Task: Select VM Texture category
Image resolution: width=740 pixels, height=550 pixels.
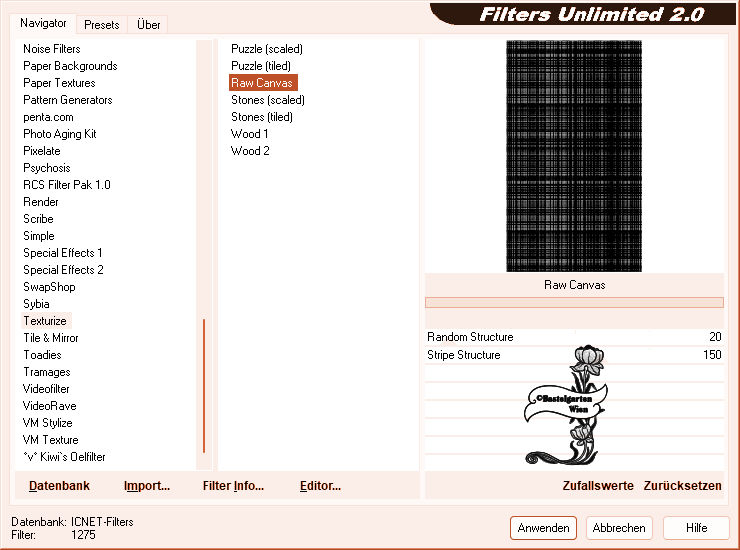Action: pyautogui.click(x=50, y=440)
